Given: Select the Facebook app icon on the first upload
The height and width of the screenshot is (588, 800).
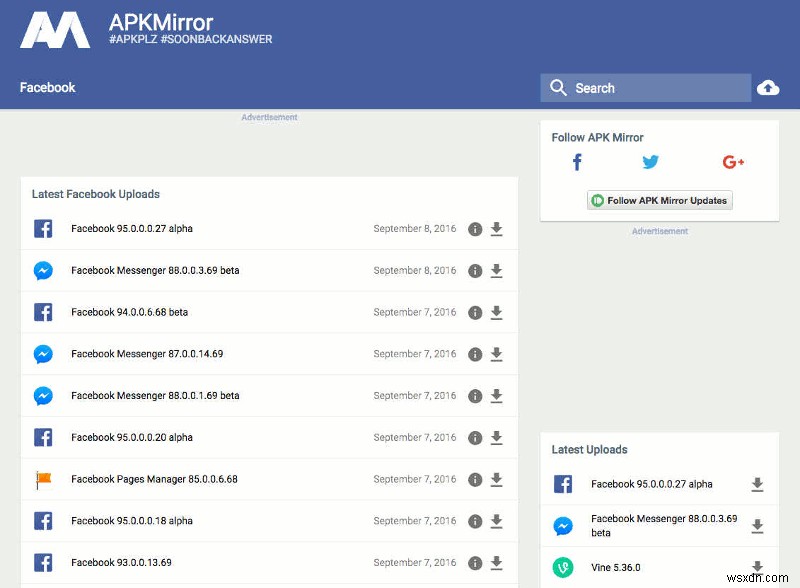Looking at the screenshot, I should pos(43,228).
